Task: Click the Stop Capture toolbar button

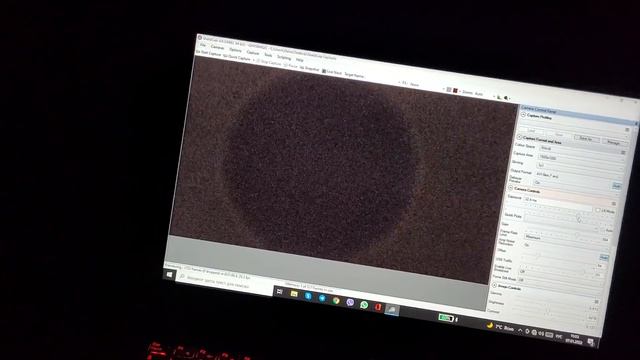Action: (x=269, y=63)
